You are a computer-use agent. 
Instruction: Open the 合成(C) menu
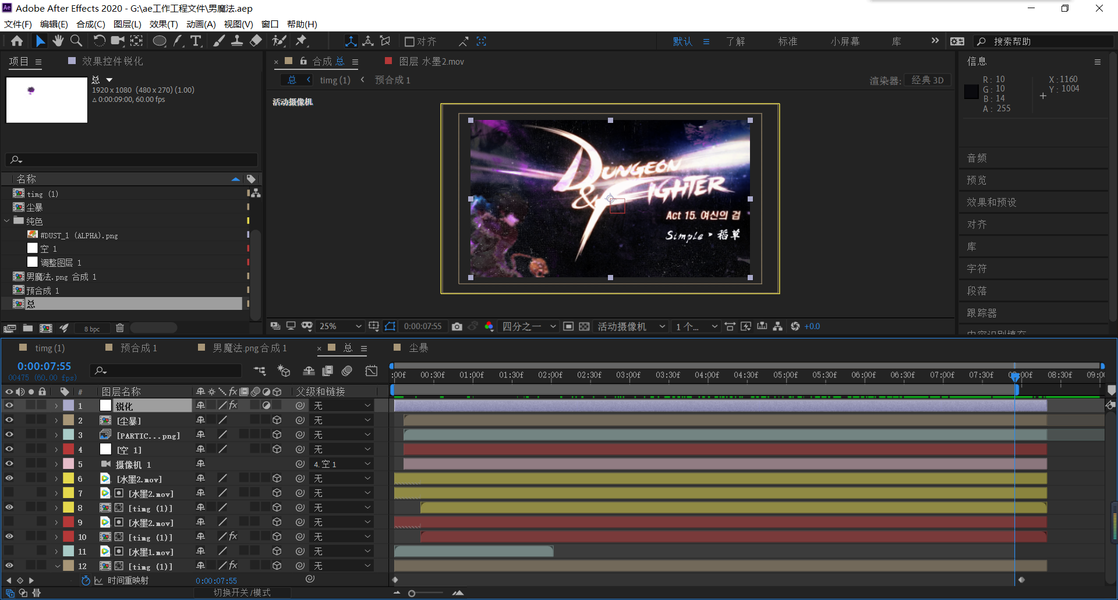[91, 24]
